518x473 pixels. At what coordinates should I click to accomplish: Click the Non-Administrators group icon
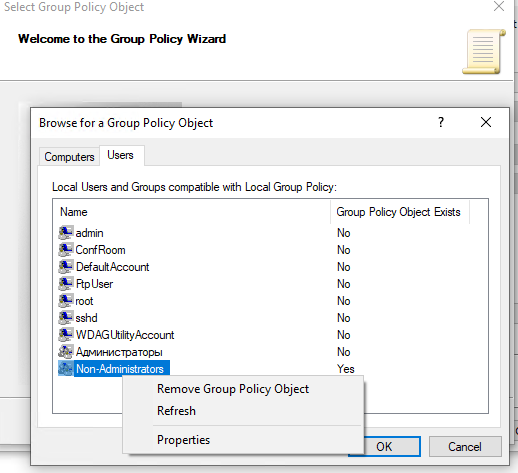66,369
